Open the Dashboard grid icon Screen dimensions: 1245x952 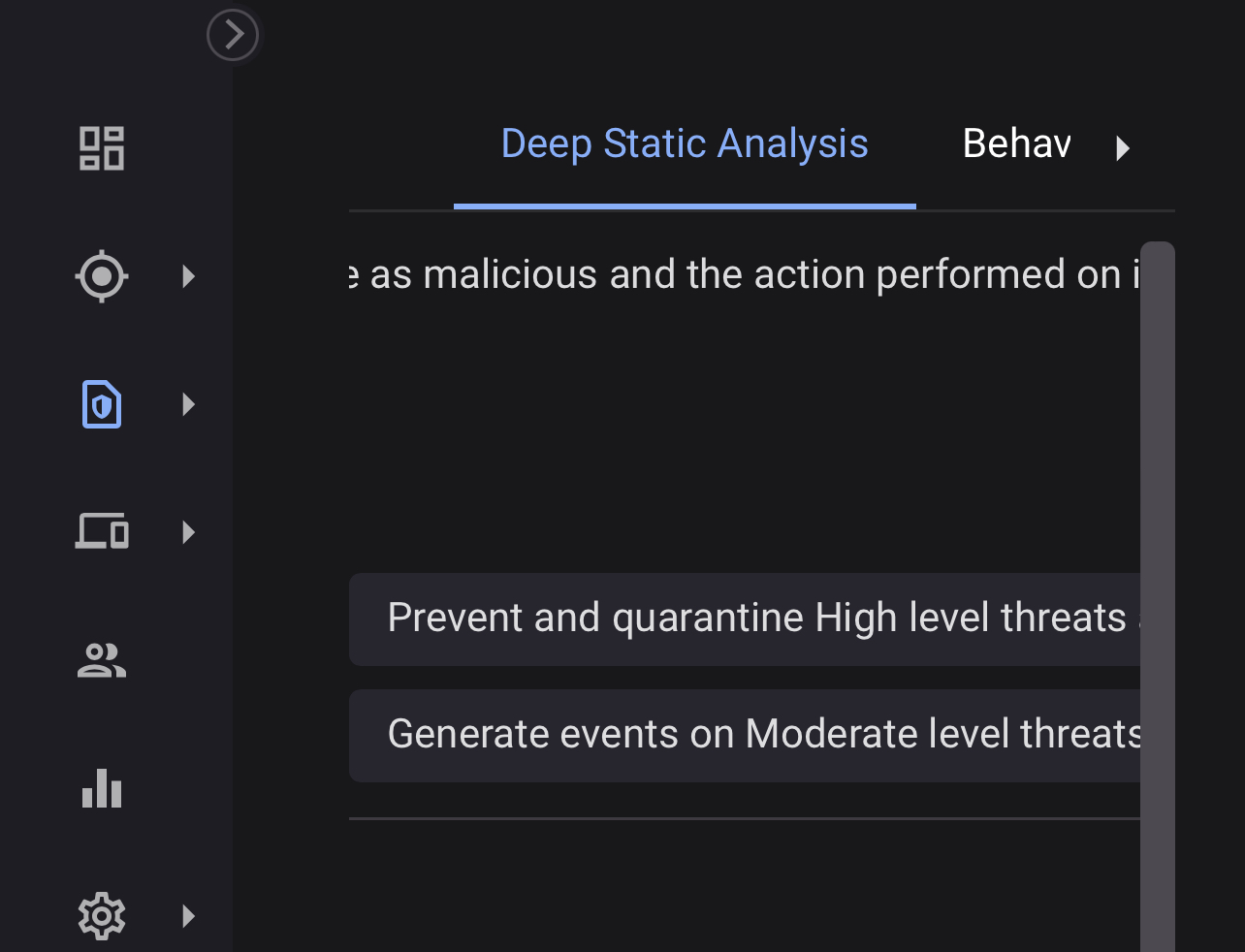click(102, 148)
